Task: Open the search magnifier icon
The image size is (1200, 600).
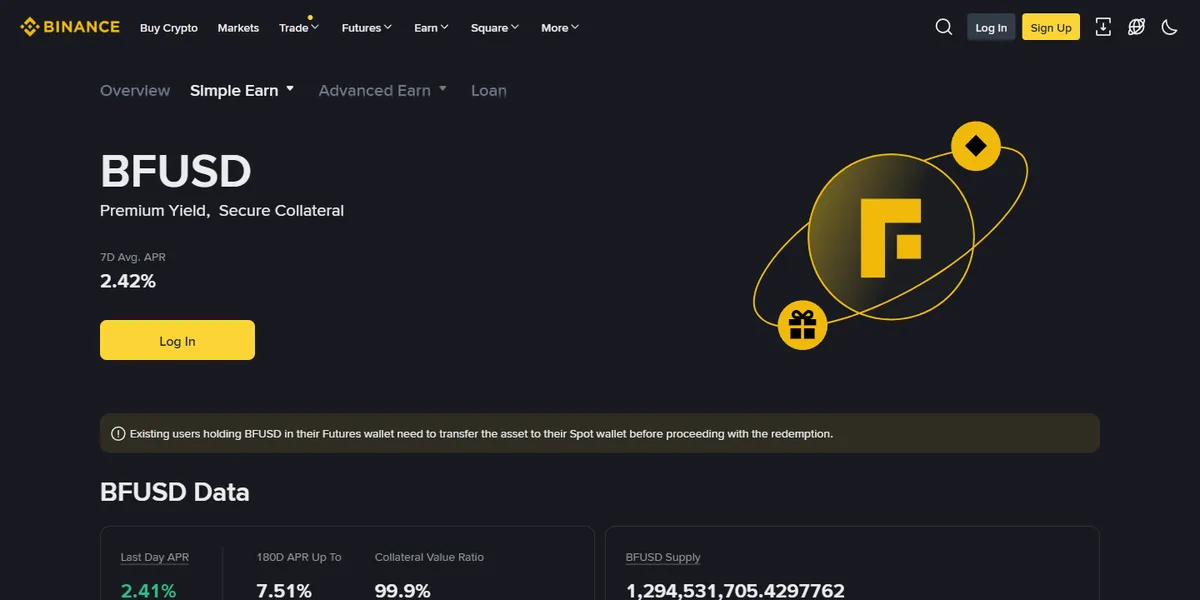Action: click(944, 27)
